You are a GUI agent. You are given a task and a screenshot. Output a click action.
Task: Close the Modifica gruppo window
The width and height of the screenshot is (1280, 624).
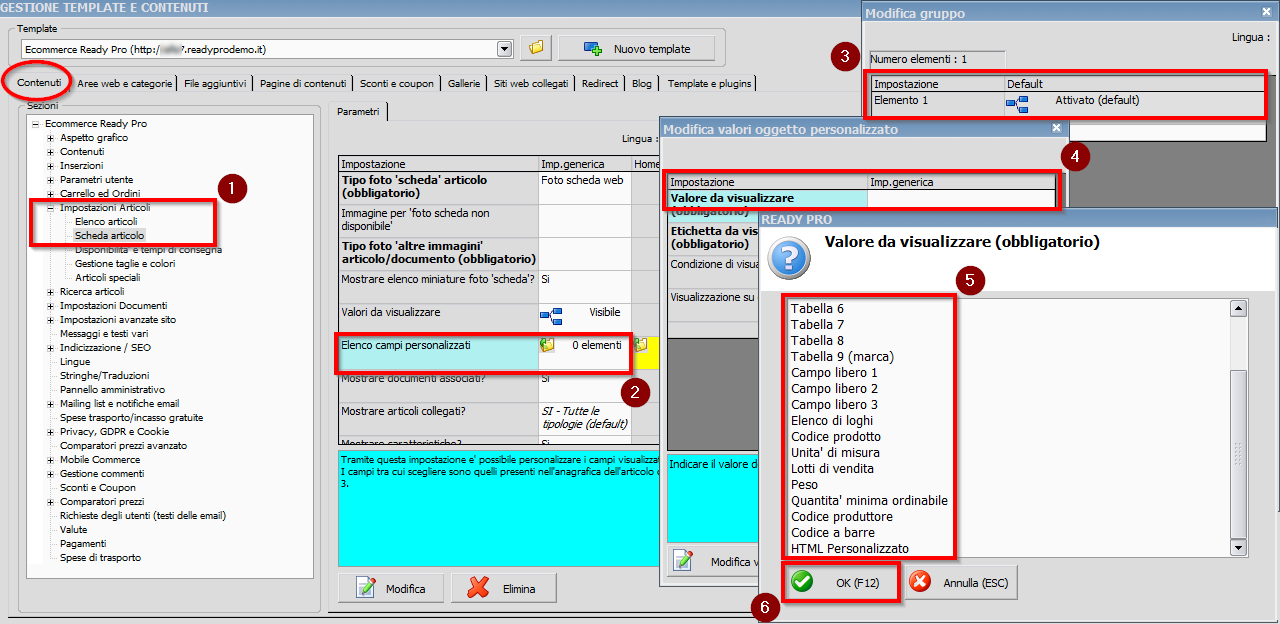1267,12
